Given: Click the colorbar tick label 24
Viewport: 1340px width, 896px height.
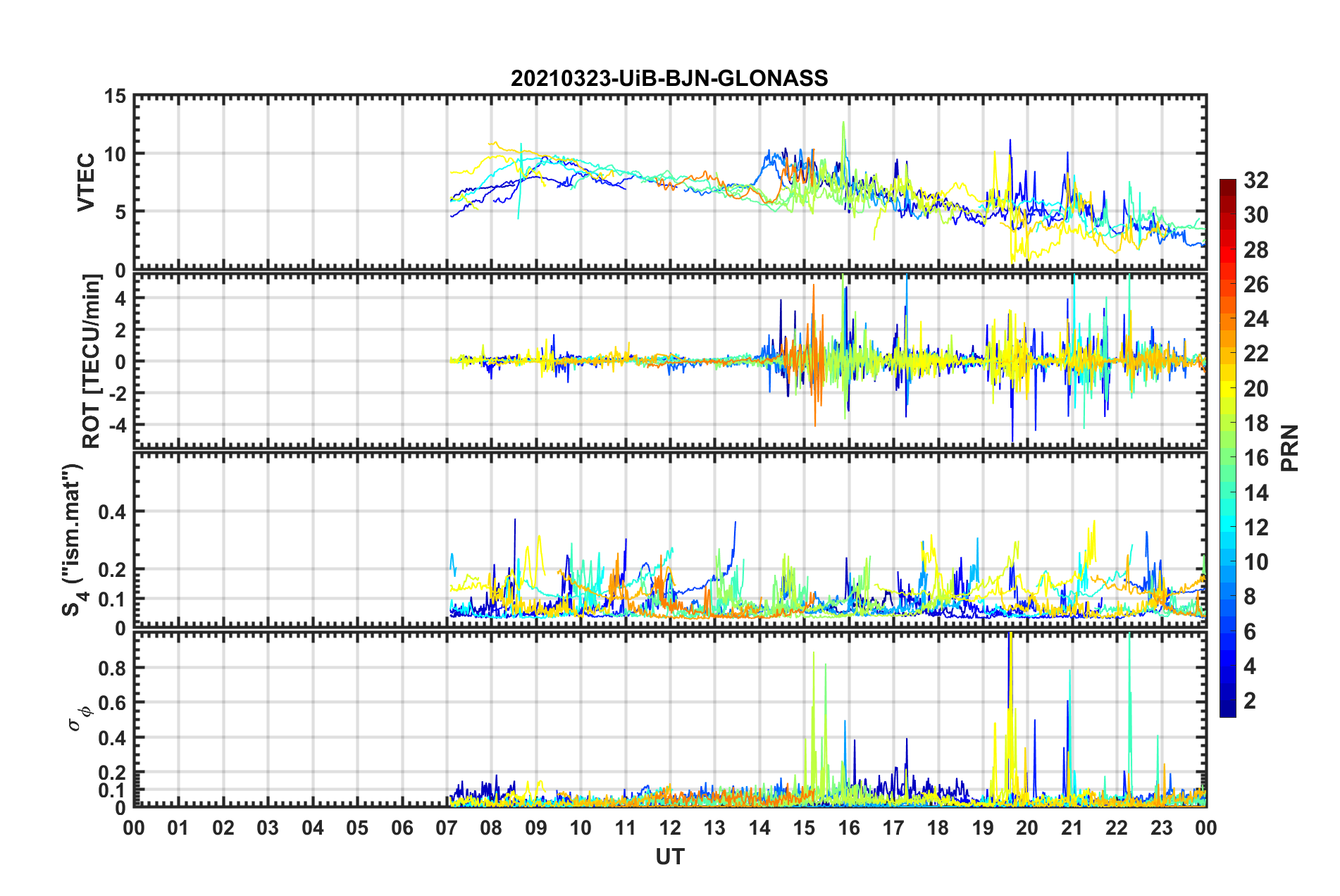Looking at the screenshot, I should click(1255, 319).
